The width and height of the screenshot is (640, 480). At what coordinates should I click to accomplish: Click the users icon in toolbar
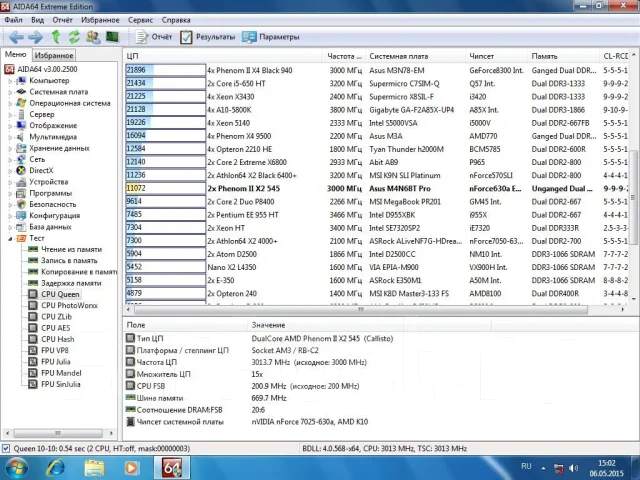93,37
